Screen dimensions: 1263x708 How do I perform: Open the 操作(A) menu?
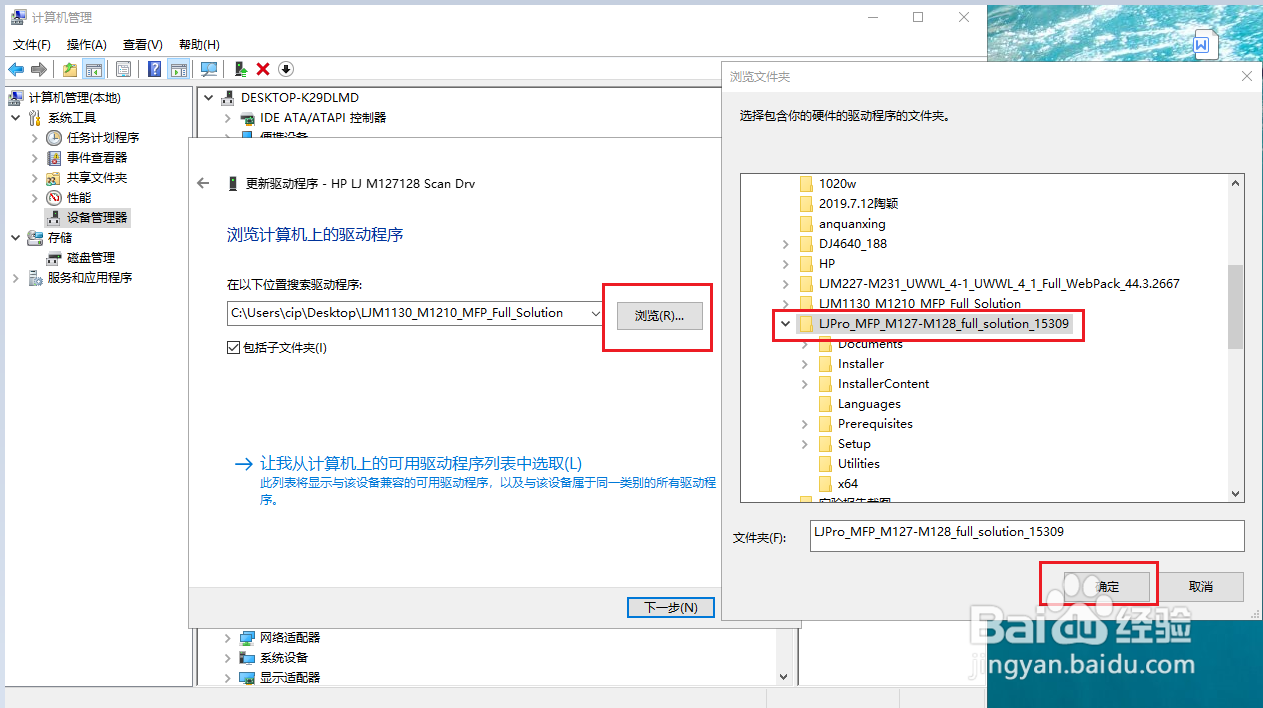click(87, 45)
